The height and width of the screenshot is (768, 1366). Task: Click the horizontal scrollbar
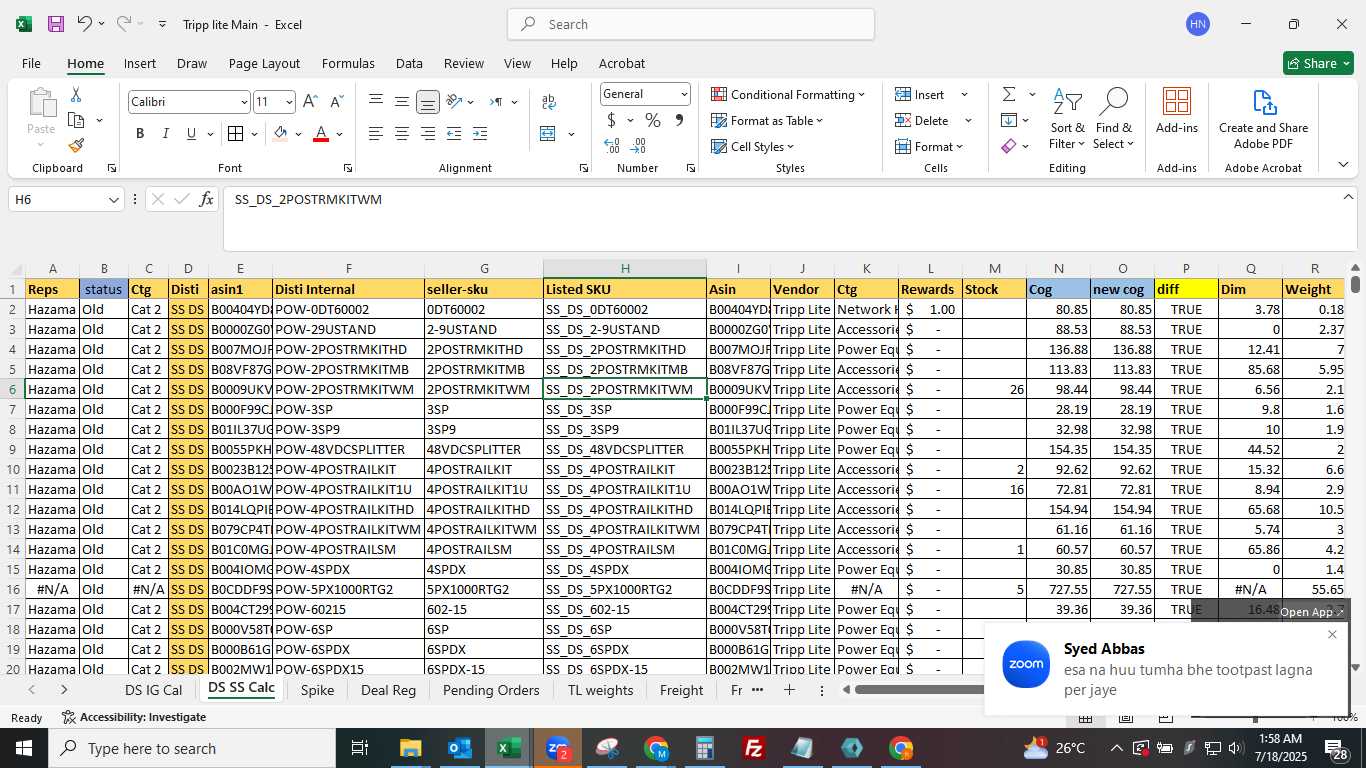tap(920, 689)
